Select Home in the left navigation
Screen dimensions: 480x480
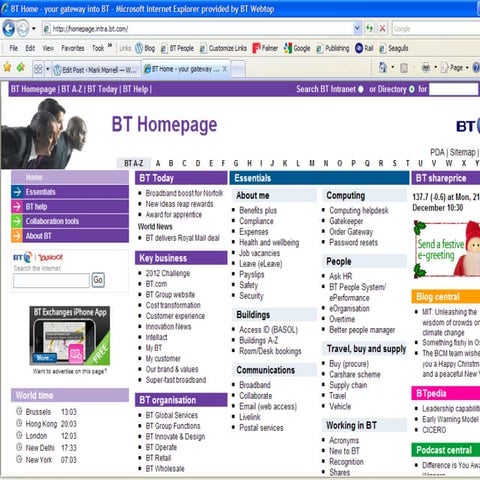(70, 177)
